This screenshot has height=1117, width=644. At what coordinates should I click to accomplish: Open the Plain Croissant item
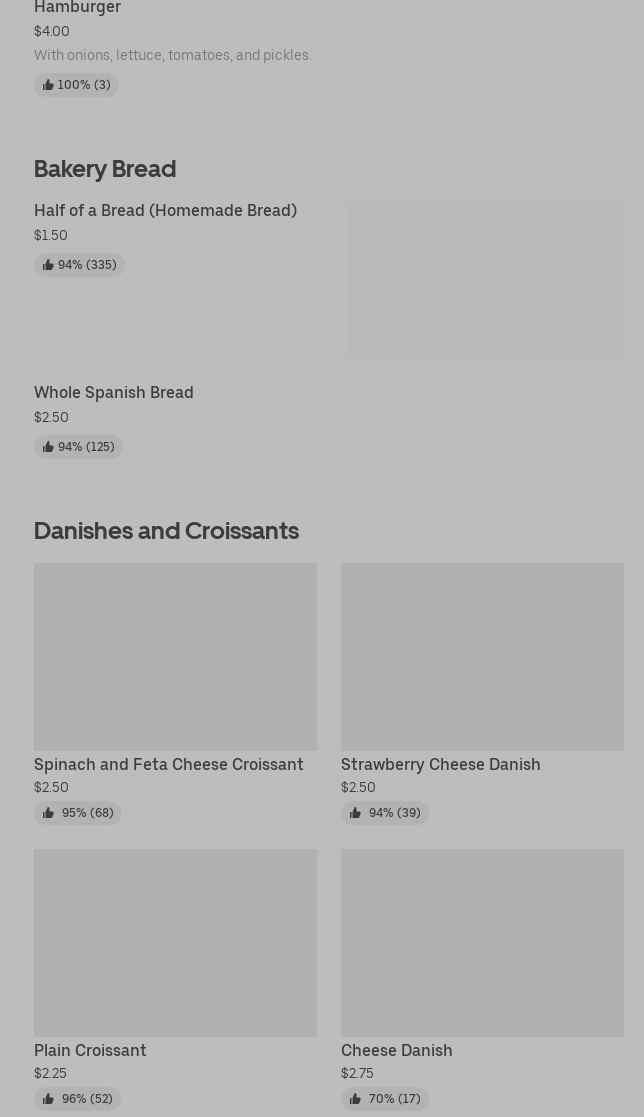pyautogui.click(x=90, y=1050)
